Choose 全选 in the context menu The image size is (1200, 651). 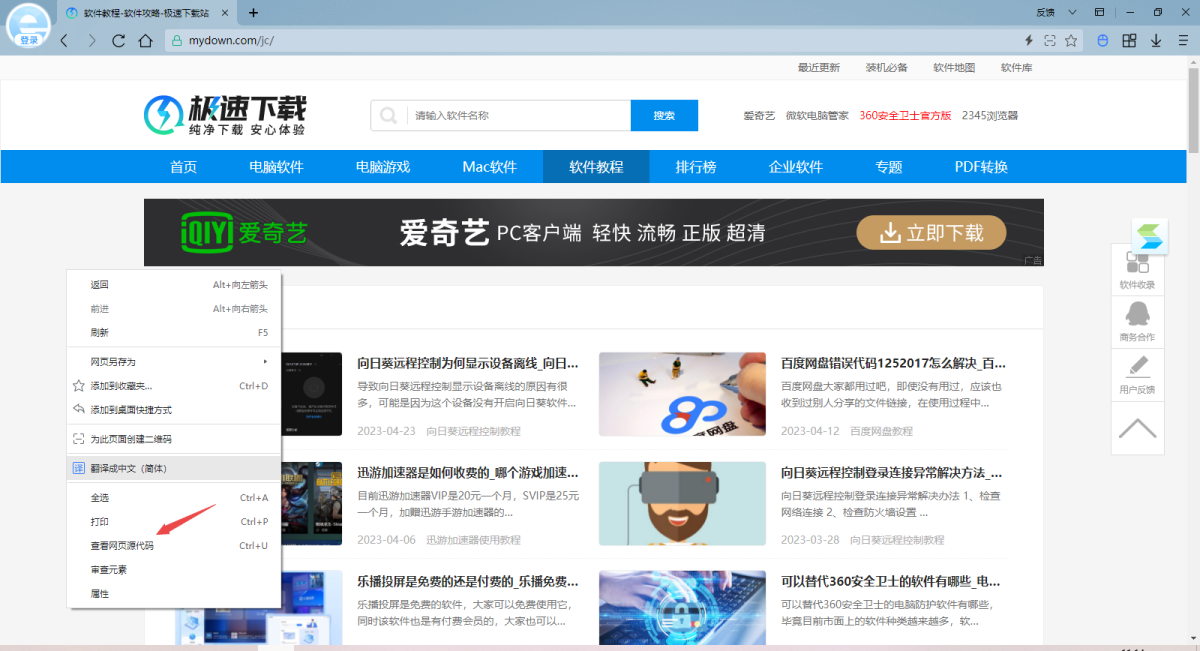pyautogui.click(x=174, y=497)
